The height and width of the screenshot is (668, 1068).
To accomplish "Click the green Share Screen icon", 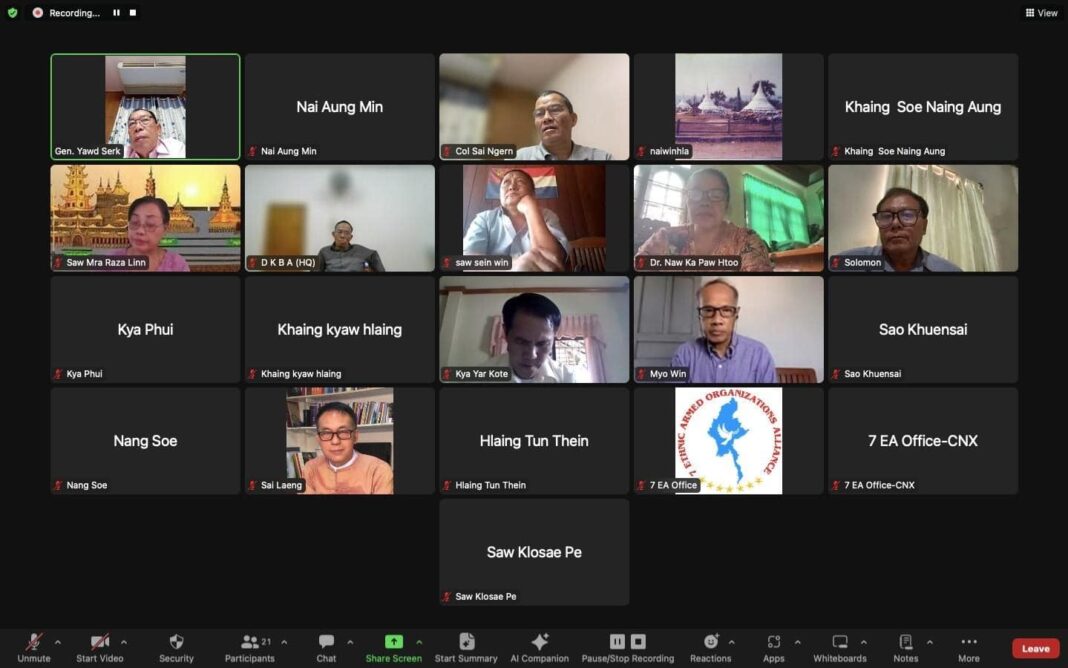I will (x=393, y=642).
